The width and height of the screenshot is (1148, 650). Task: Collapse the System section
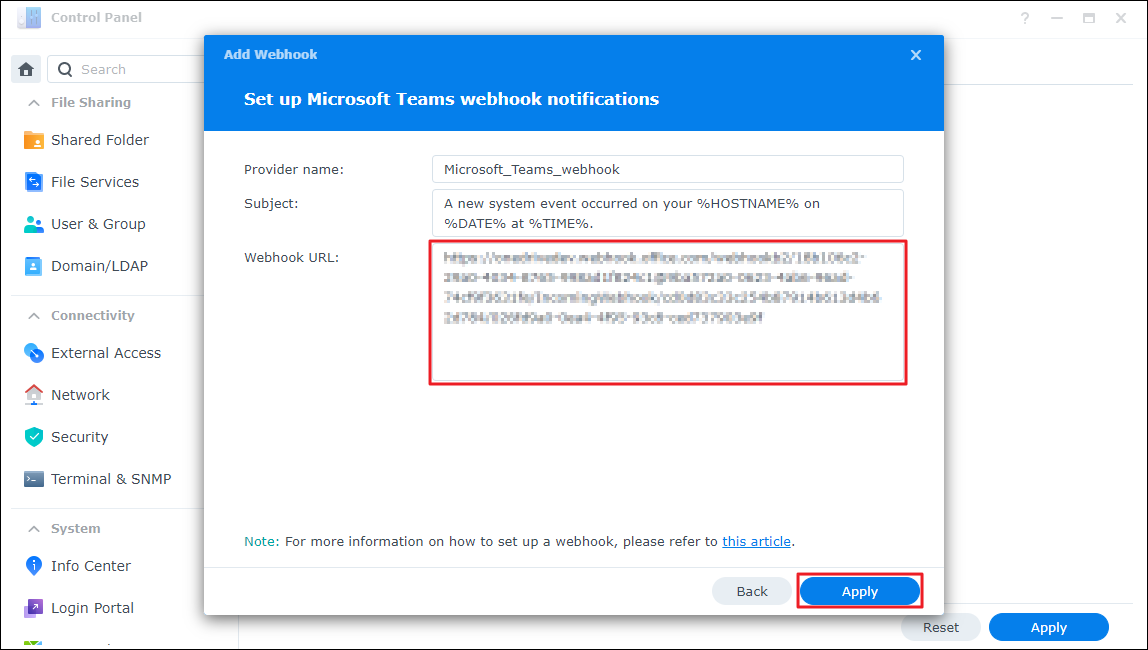[x=32, y=529]
